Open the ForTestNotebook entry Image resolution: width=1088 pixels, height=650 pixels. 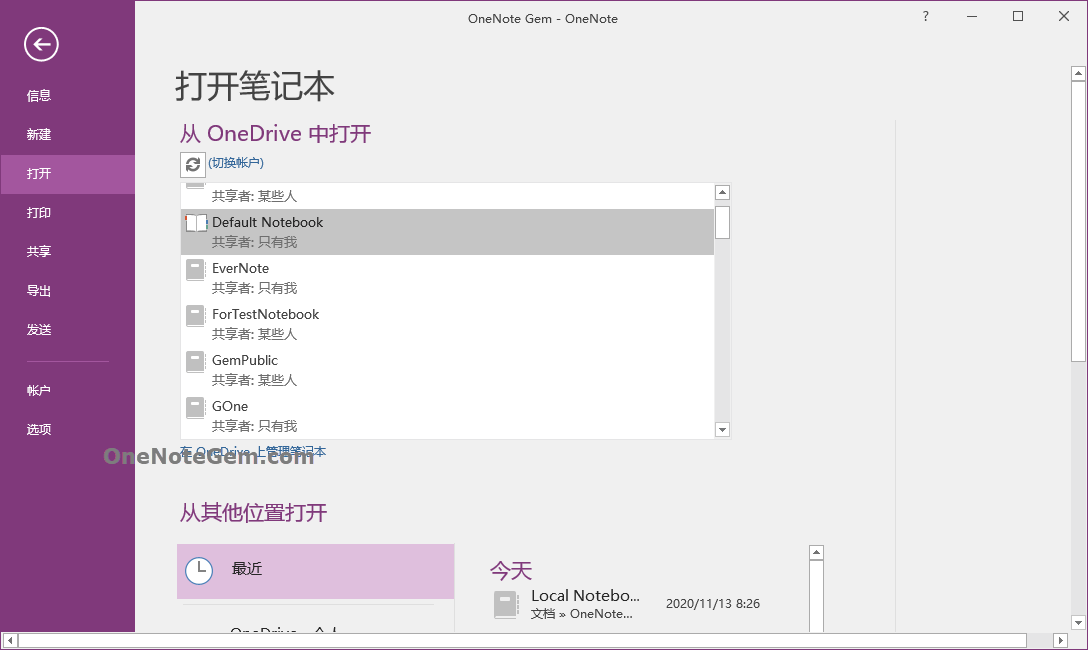point(448,323)
